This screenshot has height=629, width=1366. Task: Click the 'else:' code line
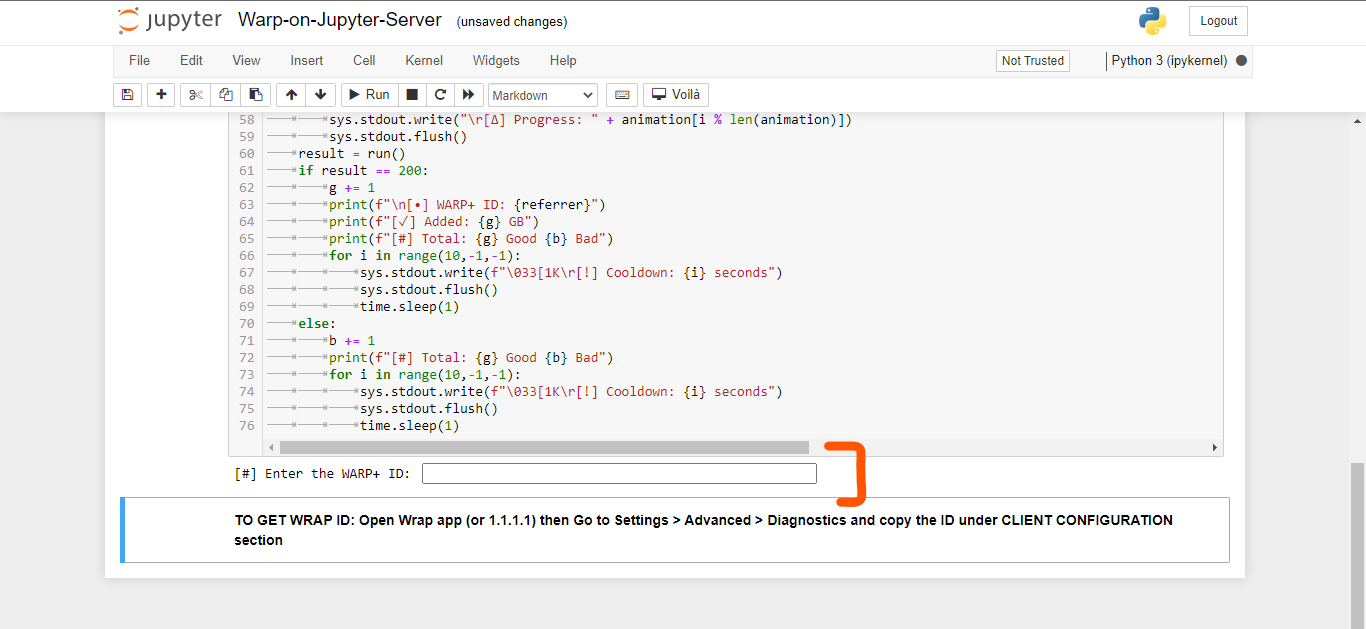317,323
